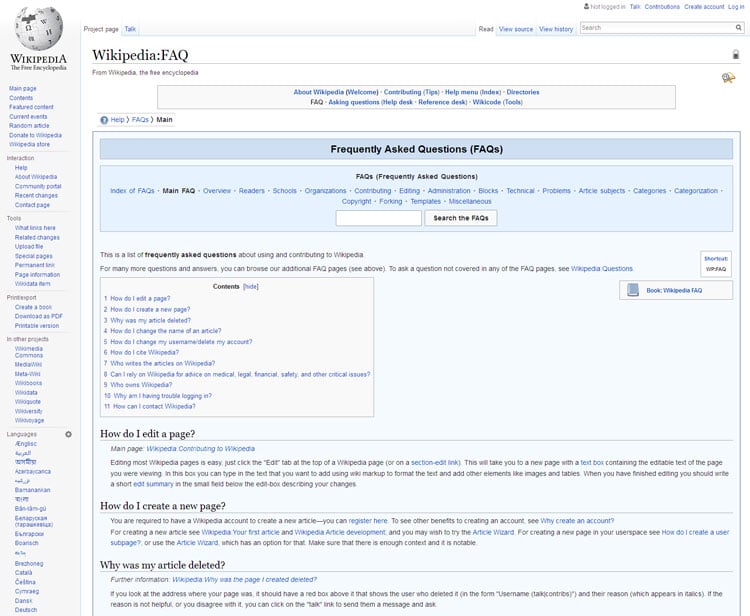
Task: Jump to How do I edit a page? in Contents
Action: (x=140, y=298)
